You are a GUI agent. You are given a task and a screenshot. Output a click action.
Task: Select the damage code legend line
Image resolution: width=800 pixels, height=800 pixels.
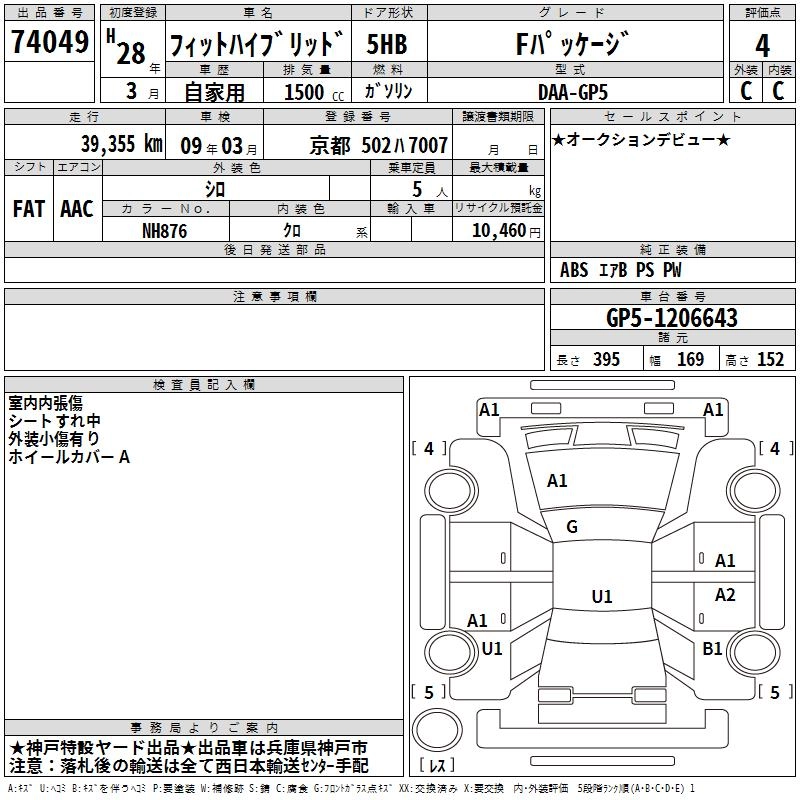[x=352, y=789]
